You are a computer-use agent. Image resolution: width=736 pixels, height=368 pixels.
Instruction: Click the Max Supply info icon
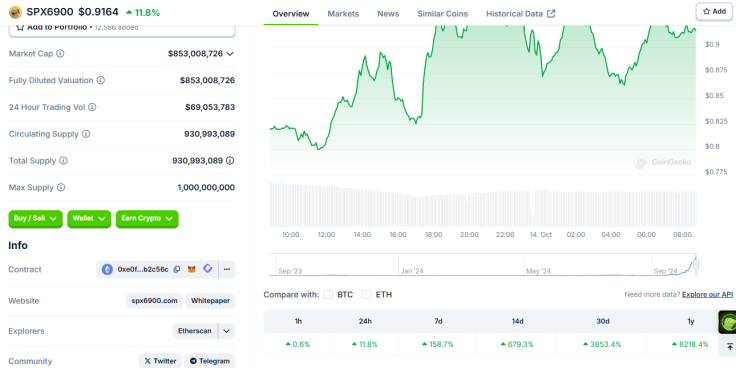pyautogui.click(x=61, y=187)
